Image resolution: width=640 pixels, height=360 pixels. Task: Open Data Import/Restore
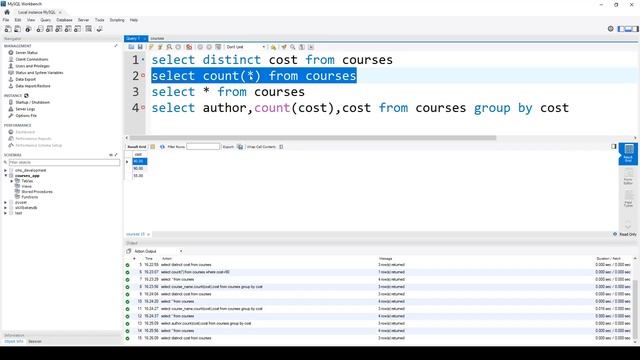tap(33, 86)
